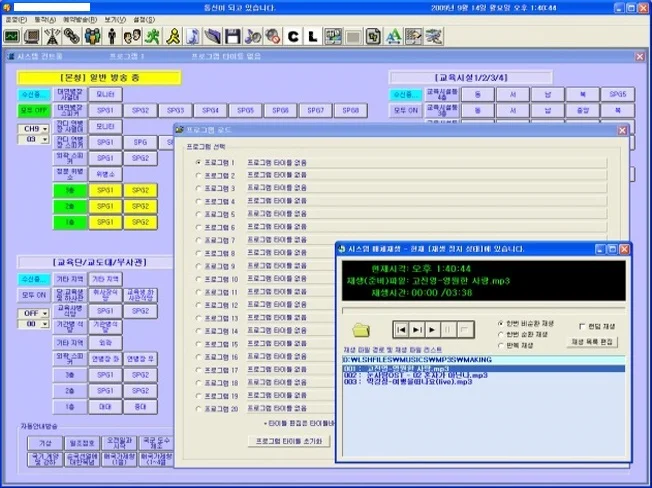
Task: Open the 설정(S) menu
Action: pyautogui.click(x=143, y=19)
